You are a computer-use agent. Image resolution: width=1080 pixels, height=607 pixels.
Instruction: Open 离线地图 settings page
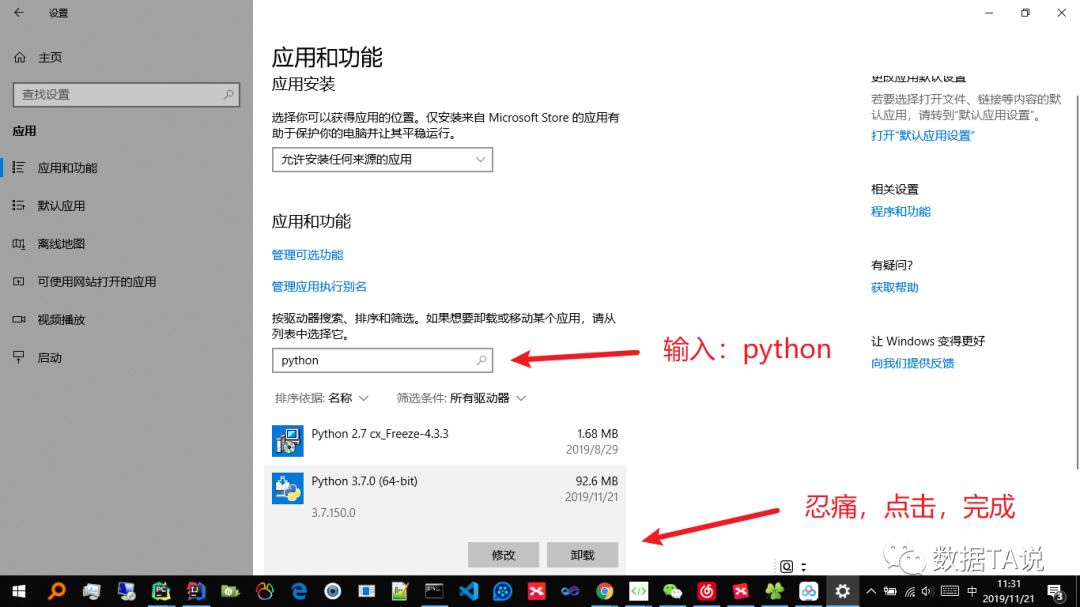(61, 243)
